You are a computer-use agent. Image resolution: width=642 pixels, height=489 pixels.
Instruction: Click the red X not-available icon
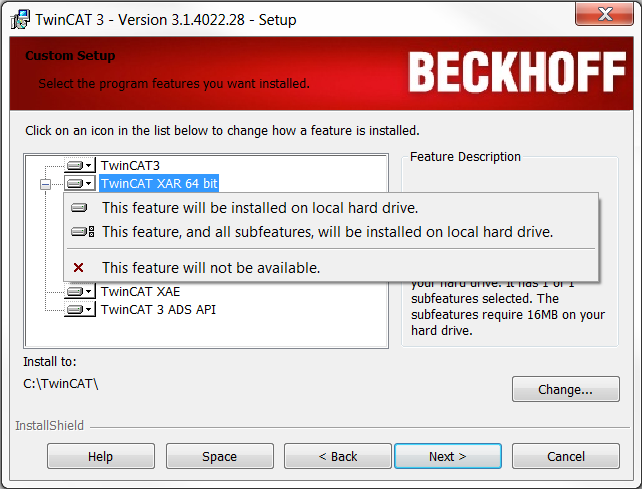point(78,268)
